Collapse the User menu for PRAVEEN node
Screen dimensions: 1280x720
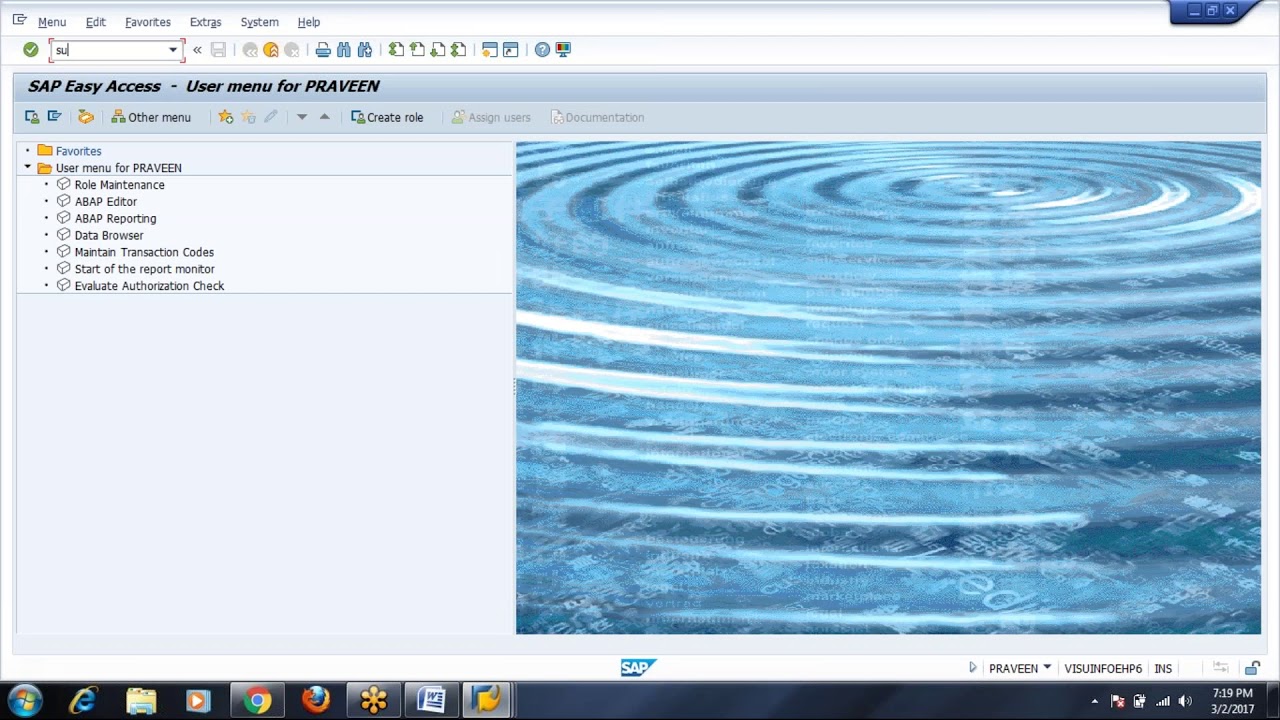point(27,167)
